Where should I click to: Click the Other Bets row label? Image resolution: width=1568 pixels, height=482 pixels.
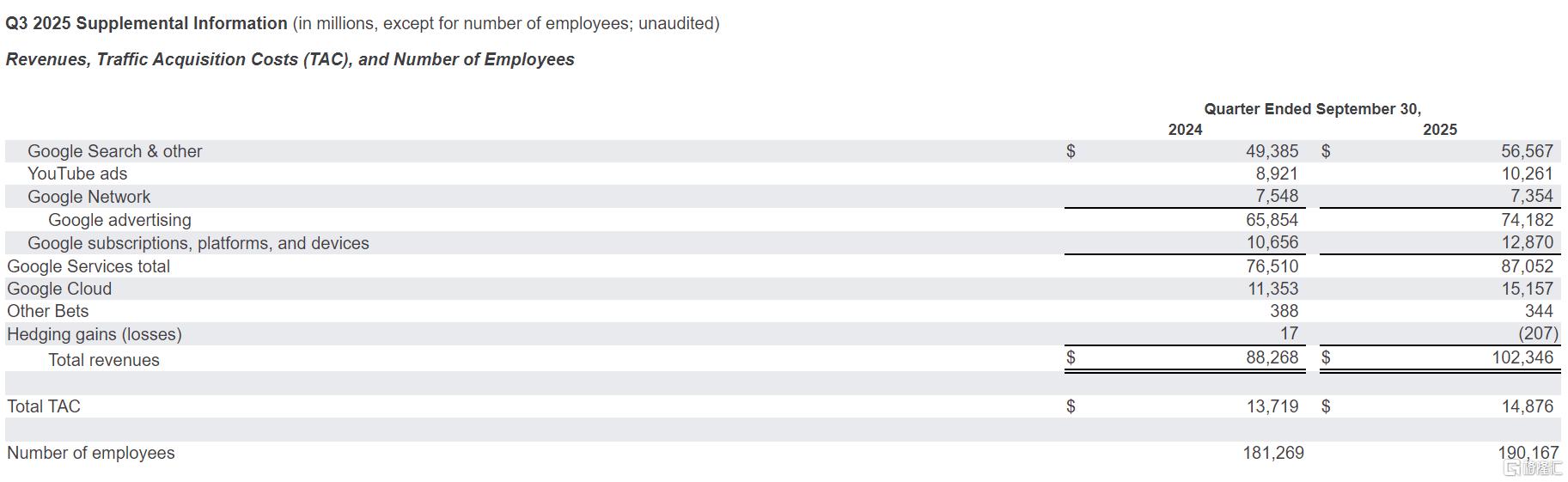pyautogui.click(x=47, y=311)
